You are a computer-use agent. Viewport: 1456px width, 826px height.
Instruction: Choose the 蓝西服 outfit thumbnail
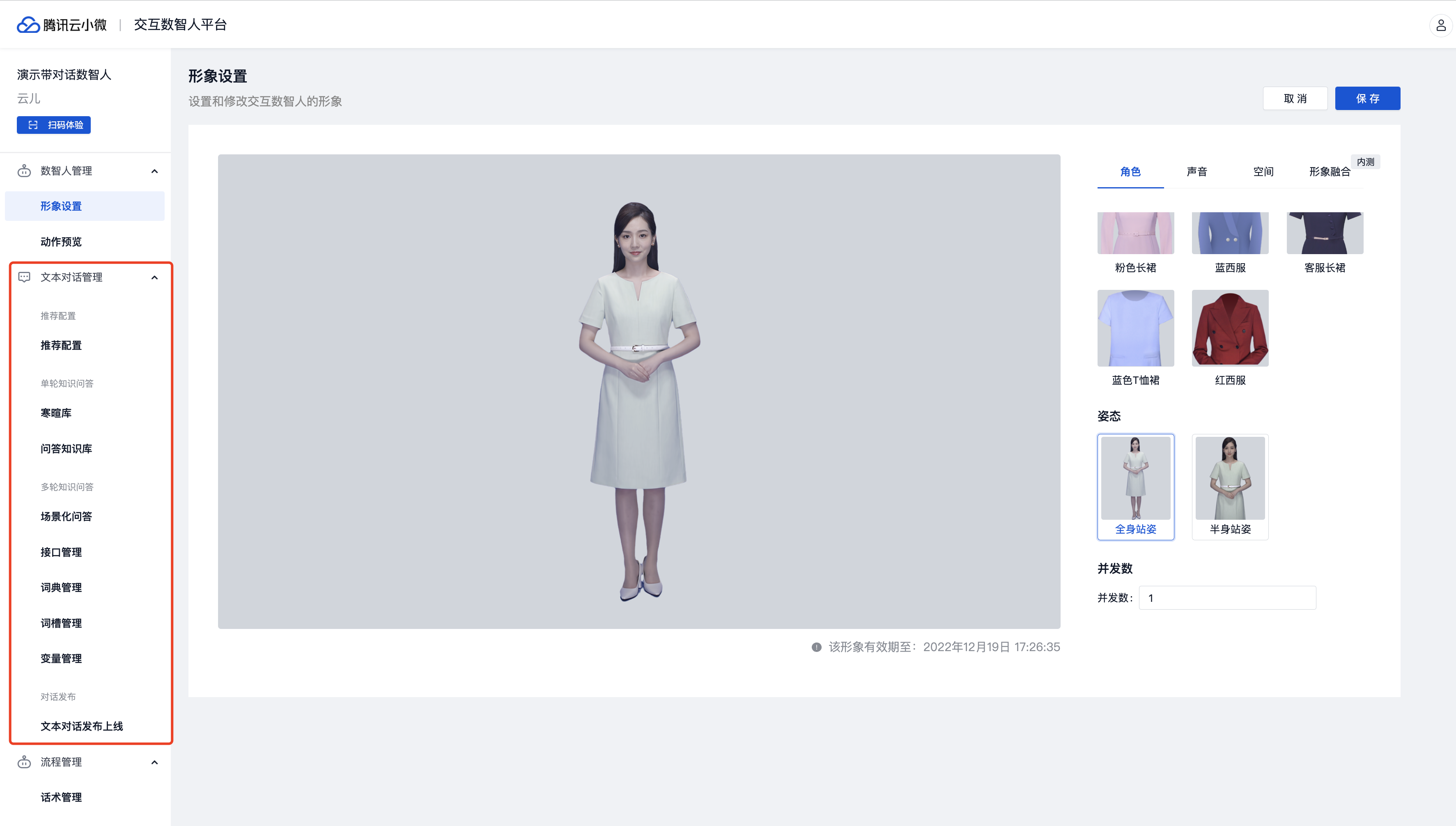tap(1230, 233)
